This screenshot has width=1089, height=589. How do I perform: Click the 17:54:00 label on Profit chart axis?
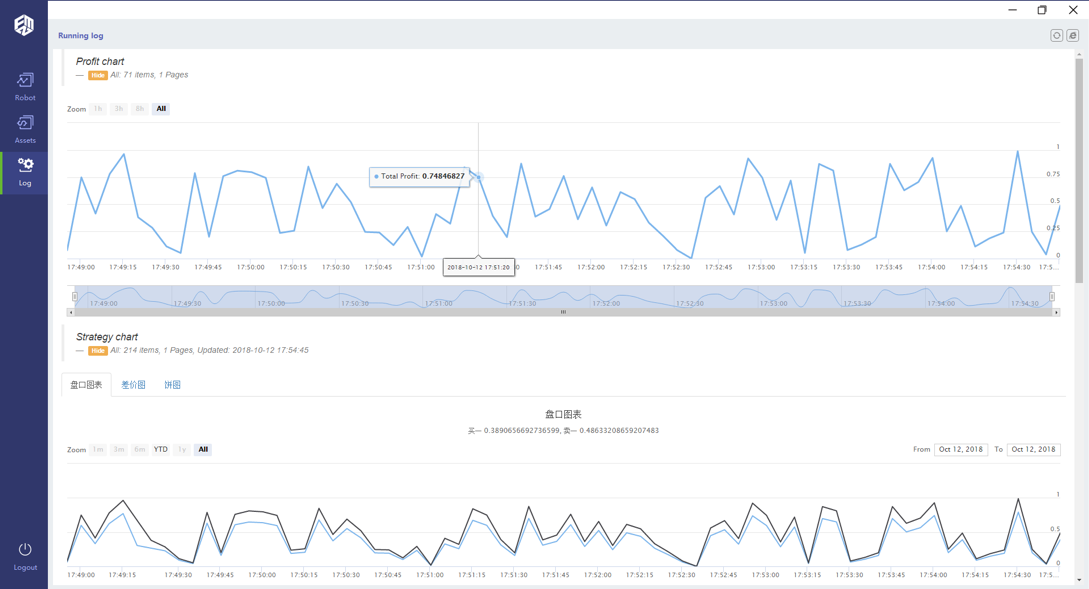pos(931,267)
